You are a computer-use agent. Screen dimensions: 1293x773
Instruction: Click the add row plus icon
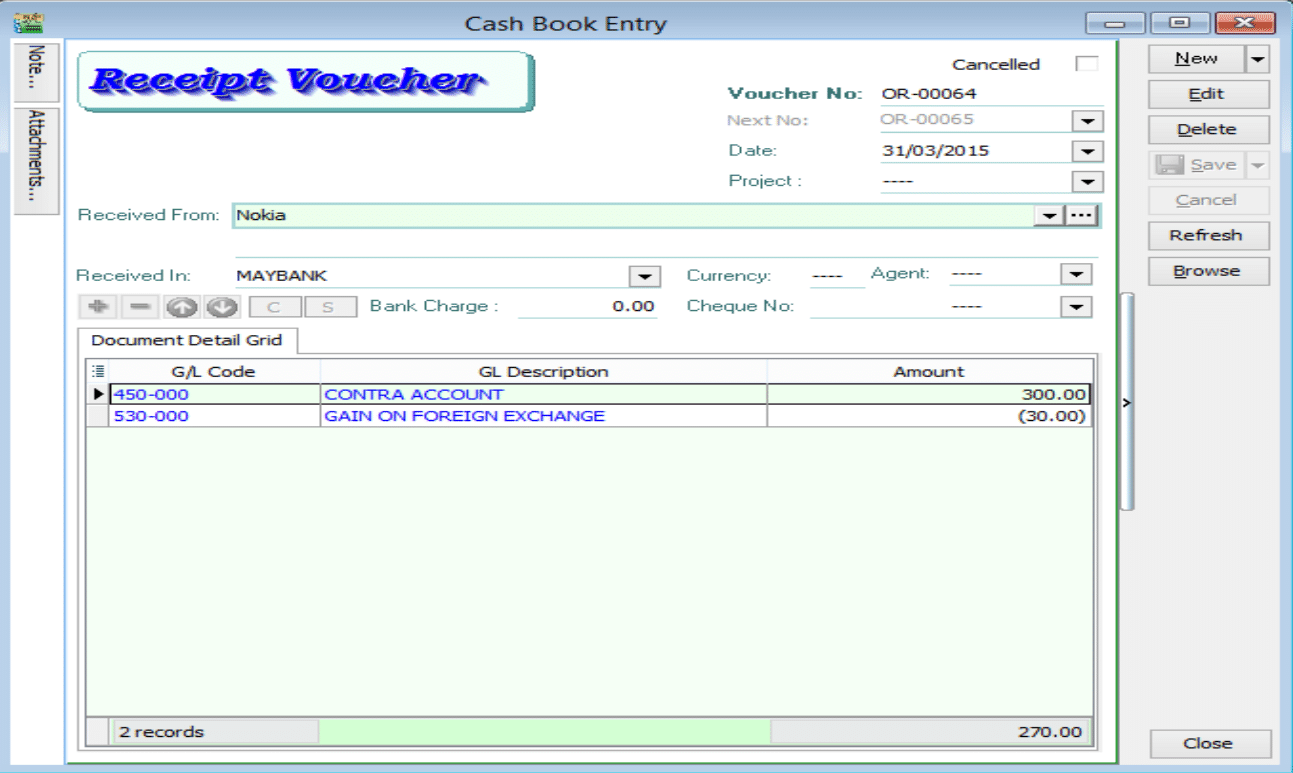pyautogui.click(x=98, y=307)
